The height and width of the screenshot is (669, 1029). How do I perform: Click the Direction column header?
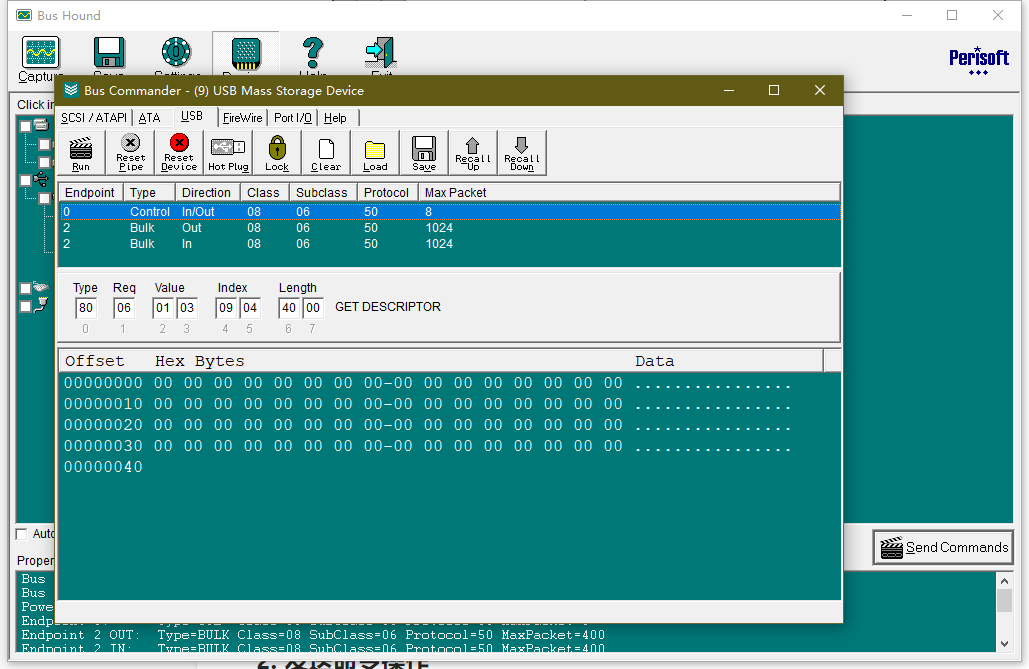point(207,192)
